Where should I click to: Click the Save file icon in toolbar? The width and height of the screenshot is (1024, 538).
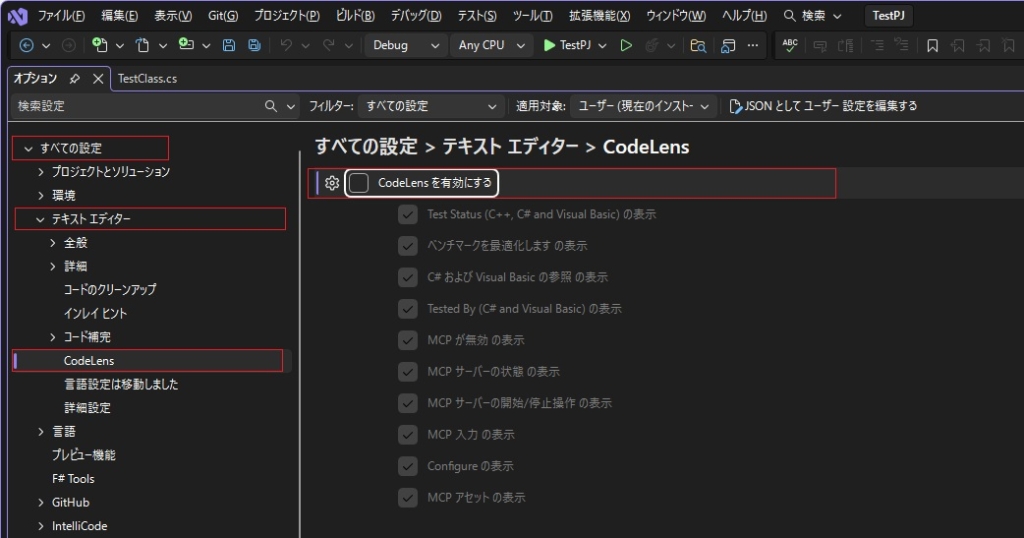pos(229,45)
